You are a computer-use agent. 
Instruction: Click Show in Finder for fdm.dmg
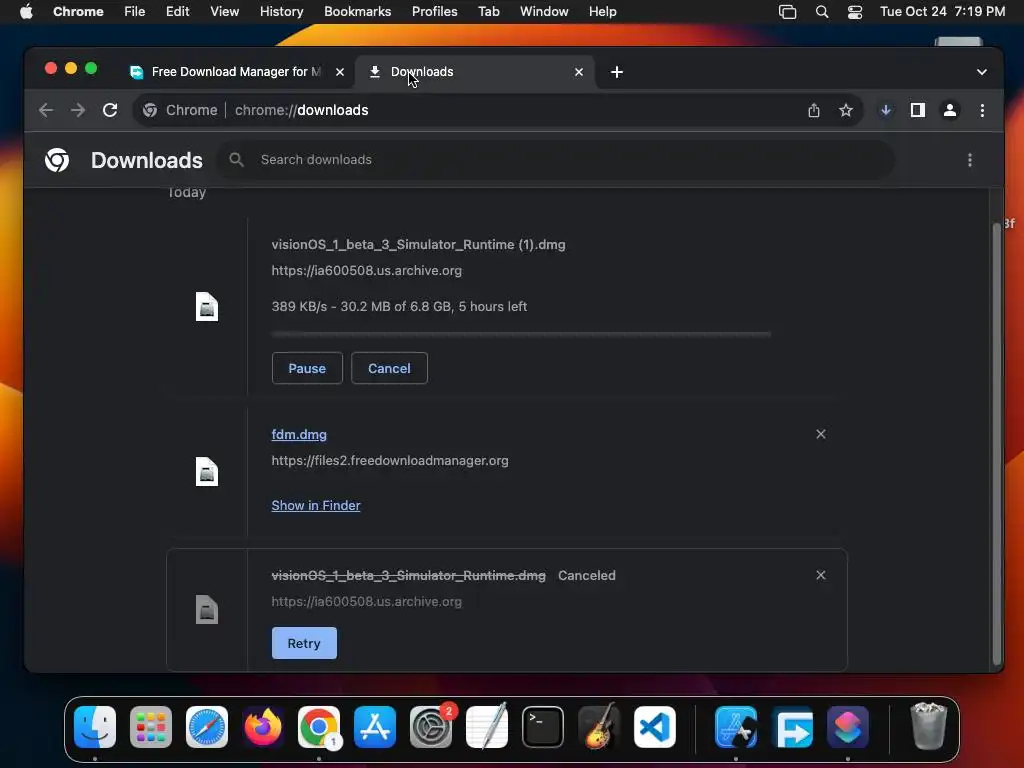pos(316,505)
